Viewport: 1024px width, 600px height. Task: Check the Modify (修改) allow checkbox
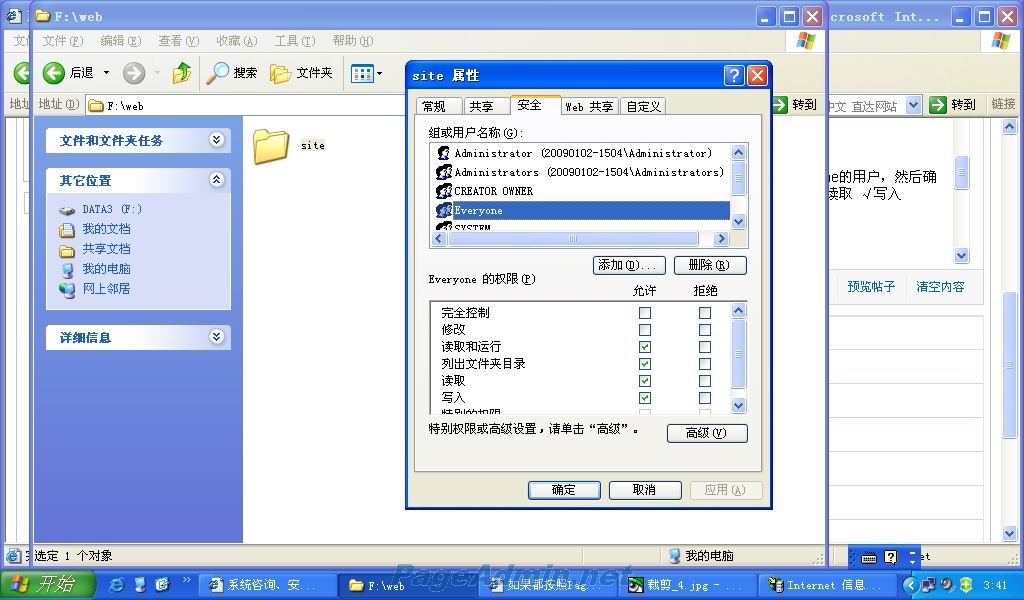pyautogui.click(x=645, y=330)
